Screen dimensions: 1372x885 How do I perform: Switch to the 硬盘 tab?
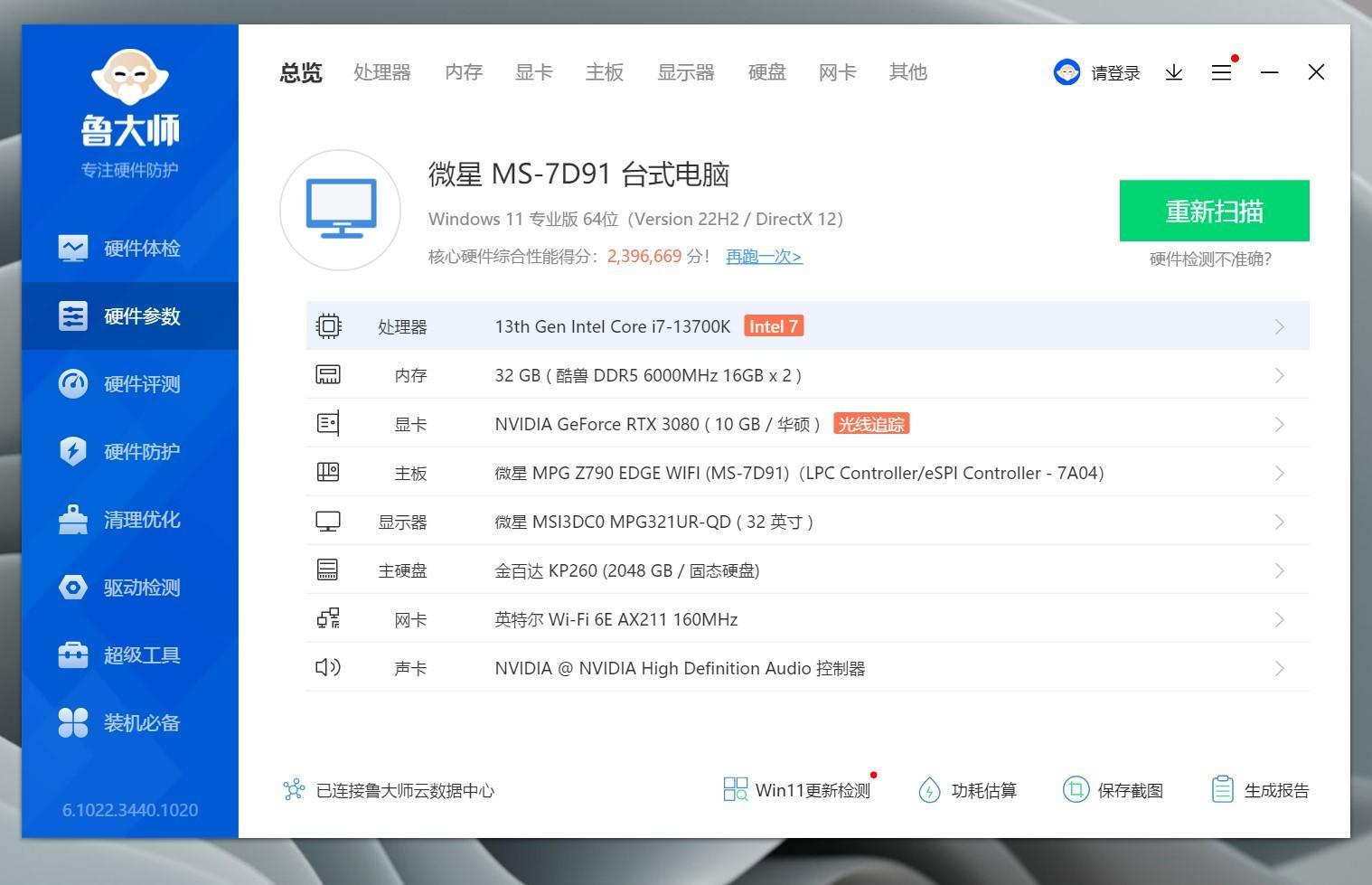coord(767,72)
